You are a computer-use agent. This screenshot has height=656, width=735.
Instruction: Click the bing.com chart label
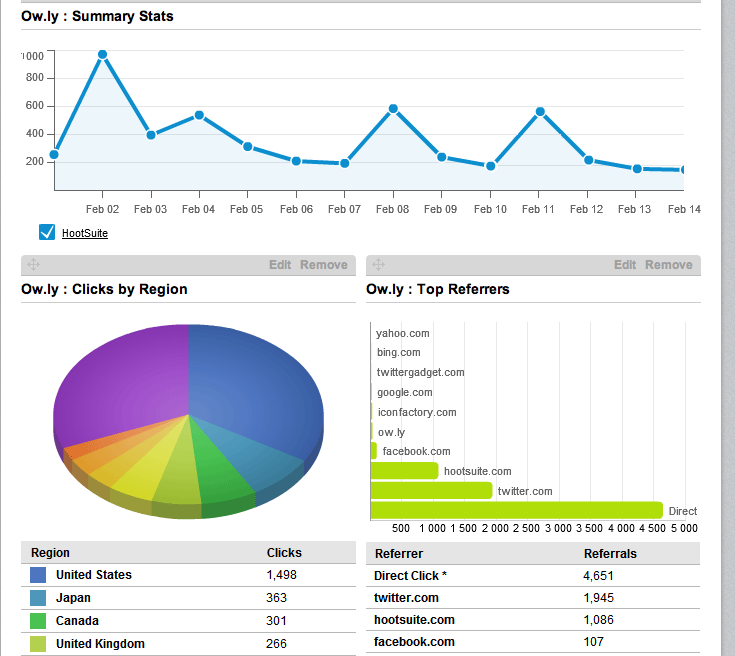pyautogui.click(x=399, y=353)
